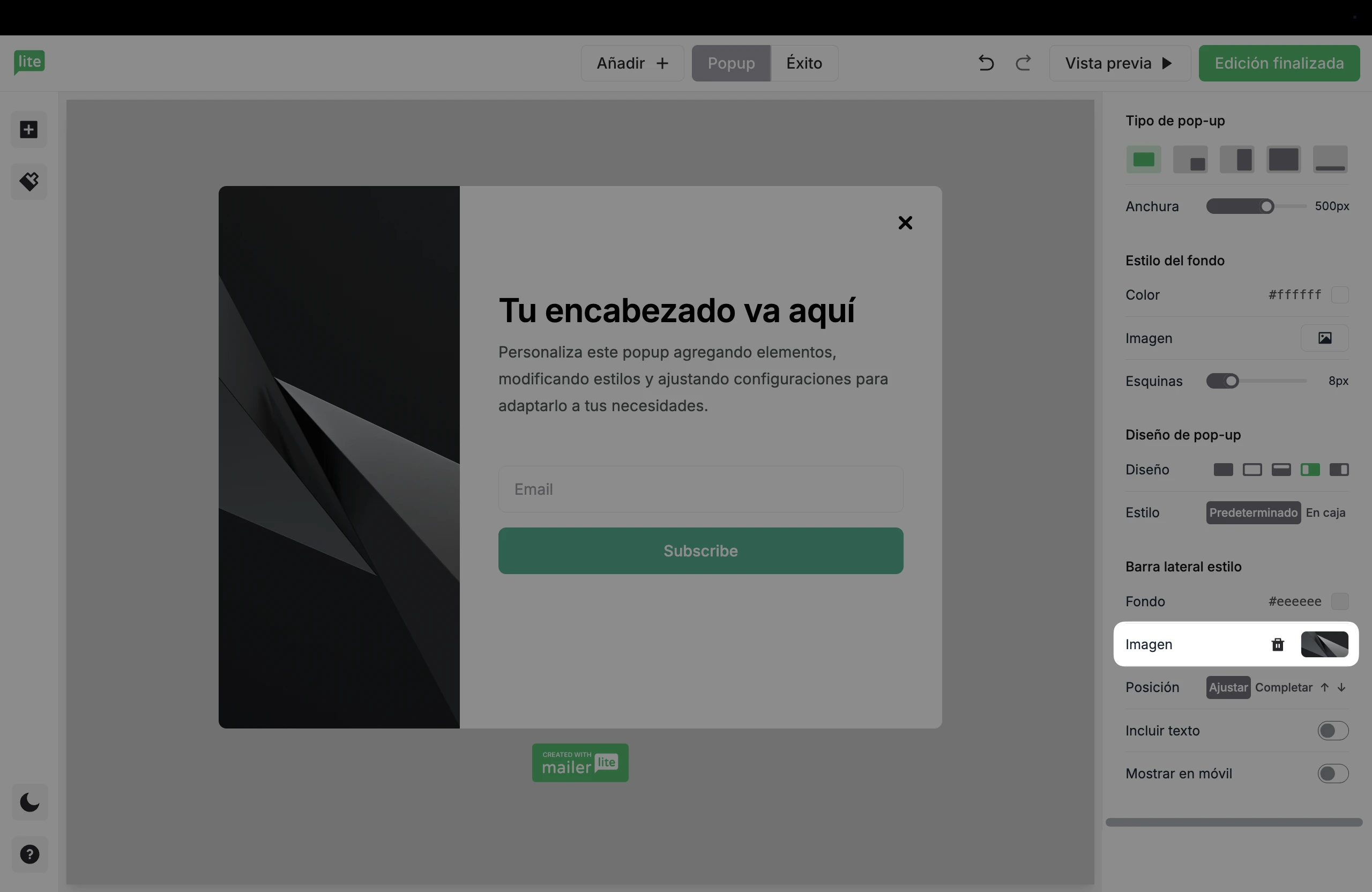This screenshot has height=892, width=1372.
Task: Move image position down arrow
Action: point(1341,687)
